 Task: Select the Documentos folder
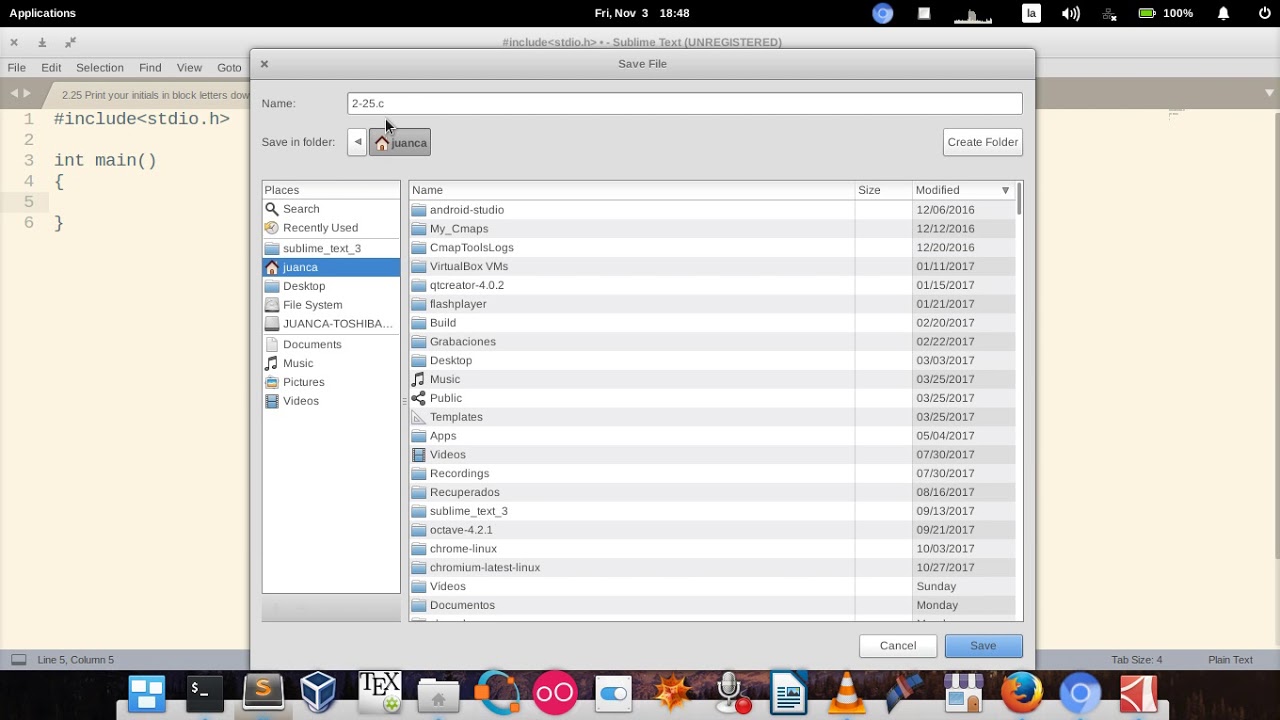tap(712, 605)
